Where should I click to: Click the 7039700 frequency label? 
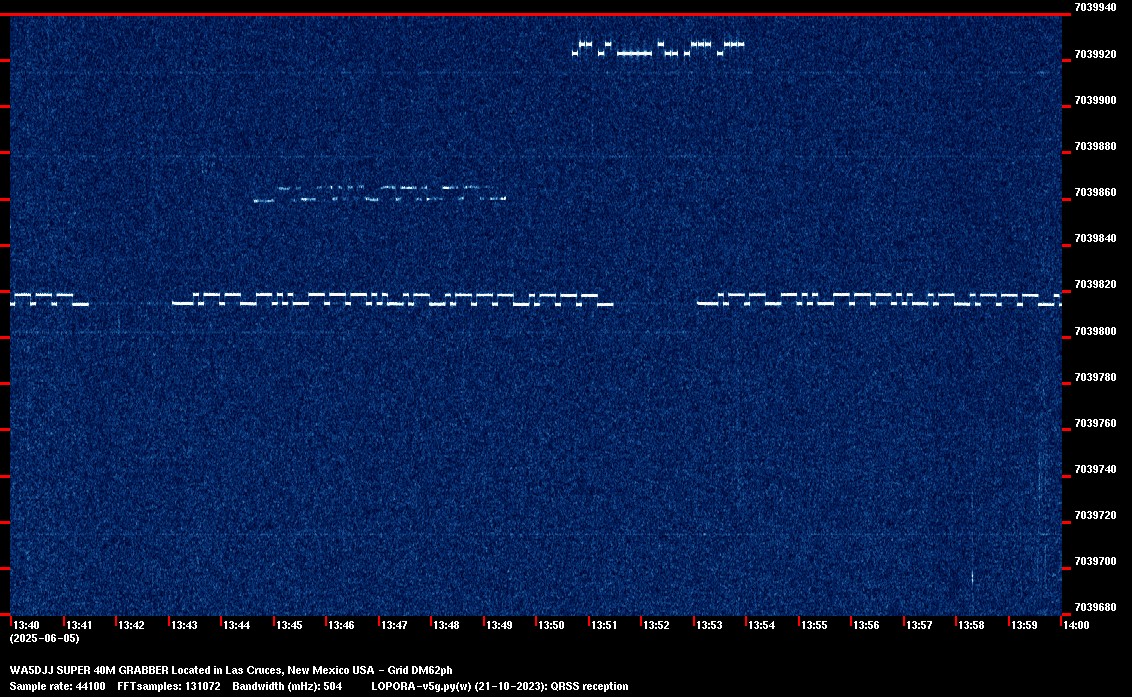(1095, 561)
